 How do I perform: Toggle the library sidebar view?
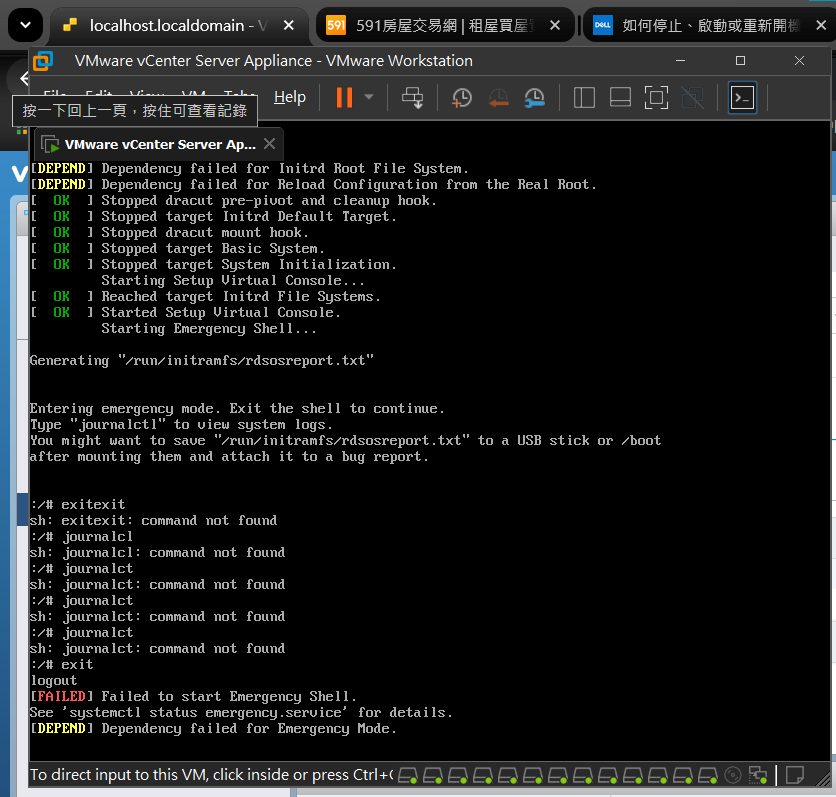tap(584, 98)
